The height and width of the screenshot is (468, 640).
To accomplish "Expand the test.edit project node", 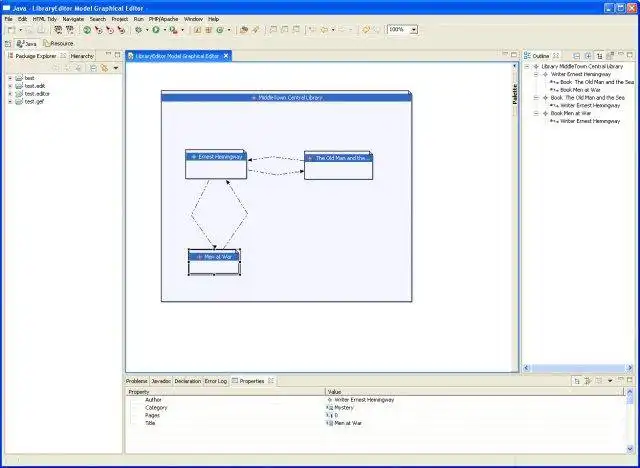I will click(x=10, y=86).
